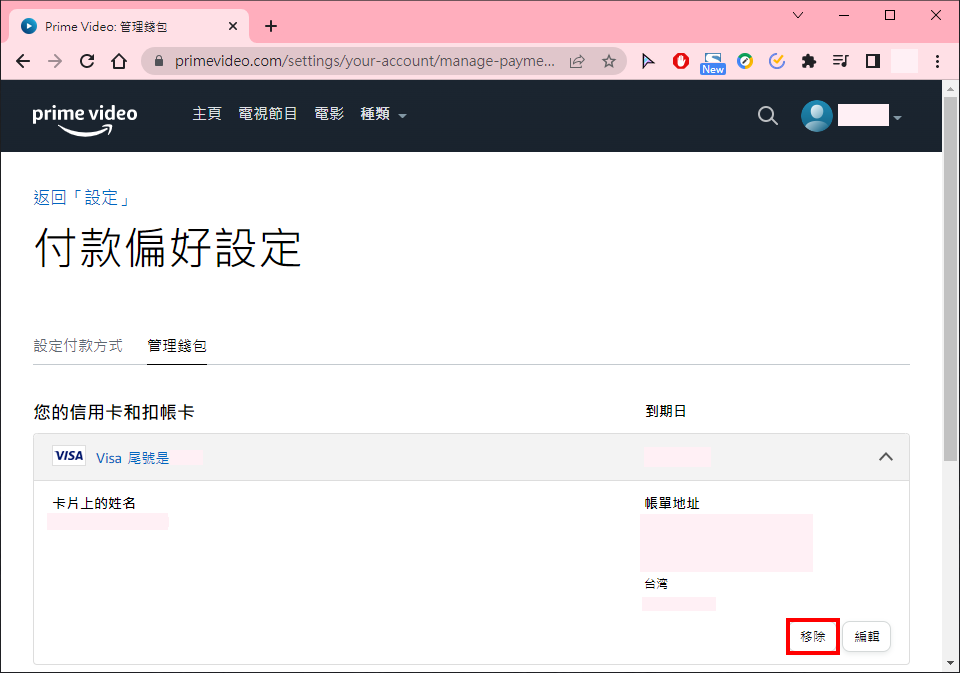The image size is (960, 673).
Task: Click the 編輯 button
Action: click(866, 637)
